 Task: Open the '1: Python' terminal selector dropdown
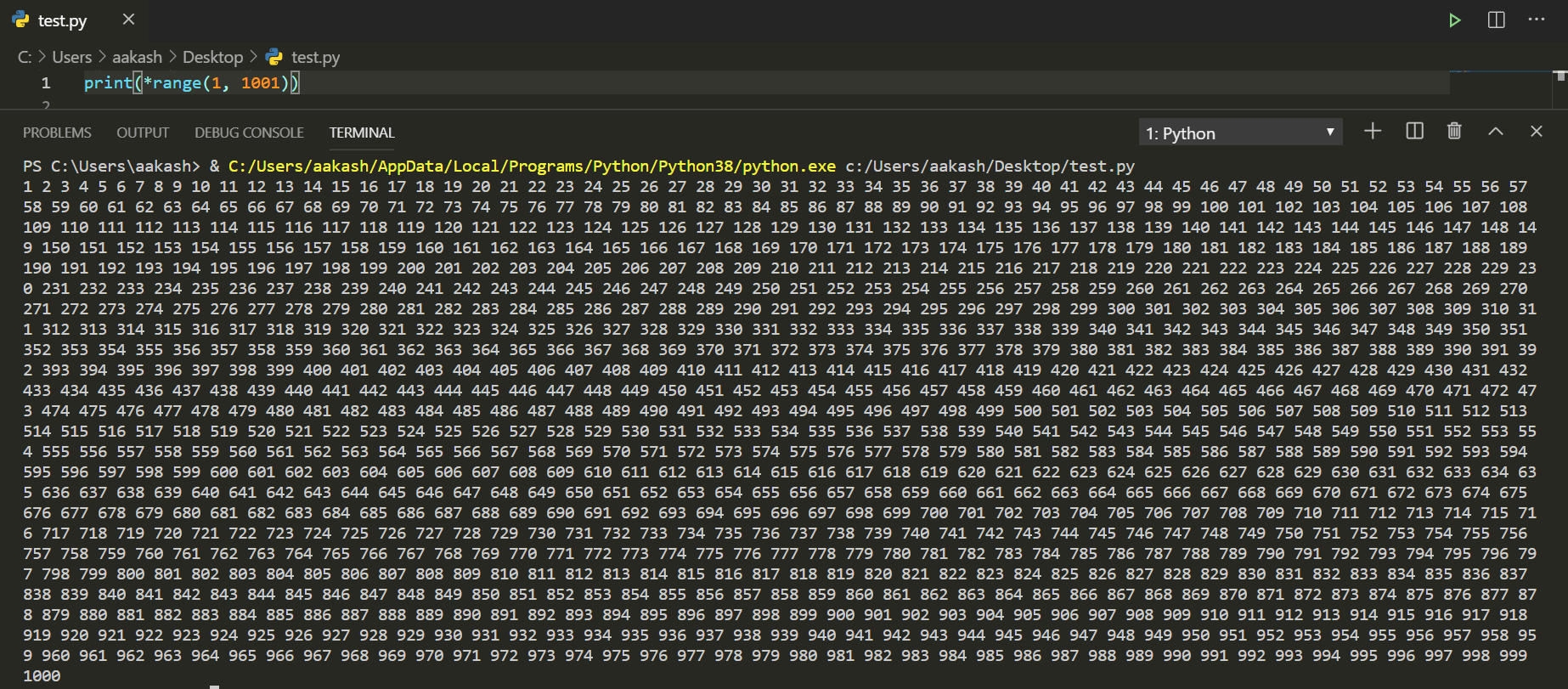(1239, 133)
